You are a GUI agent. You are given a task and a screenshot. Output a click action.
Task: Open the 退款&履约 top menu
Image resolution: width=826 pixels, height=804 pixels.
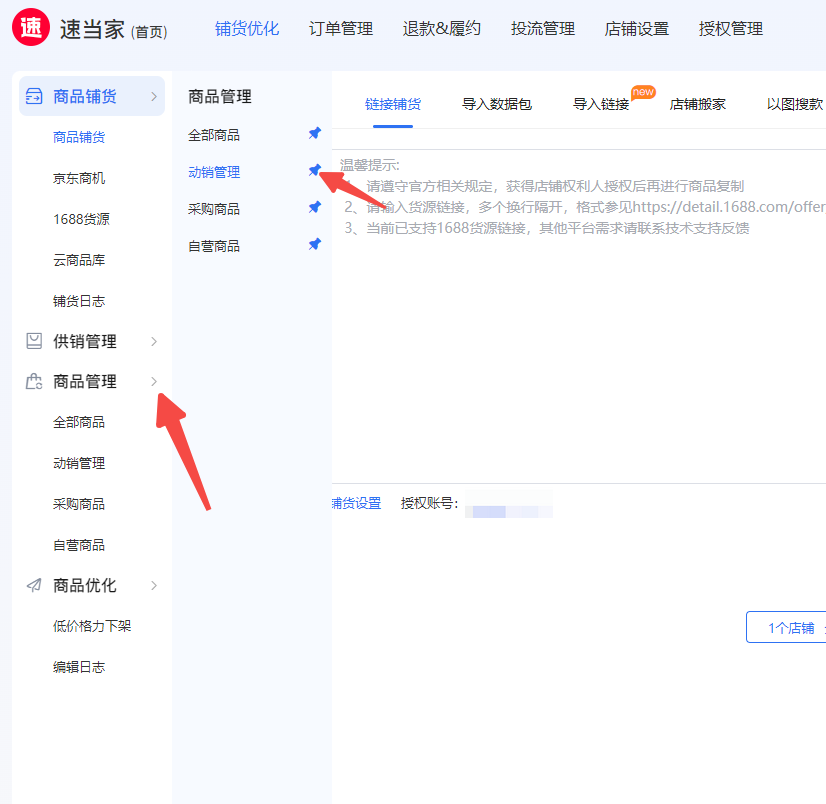441,28
